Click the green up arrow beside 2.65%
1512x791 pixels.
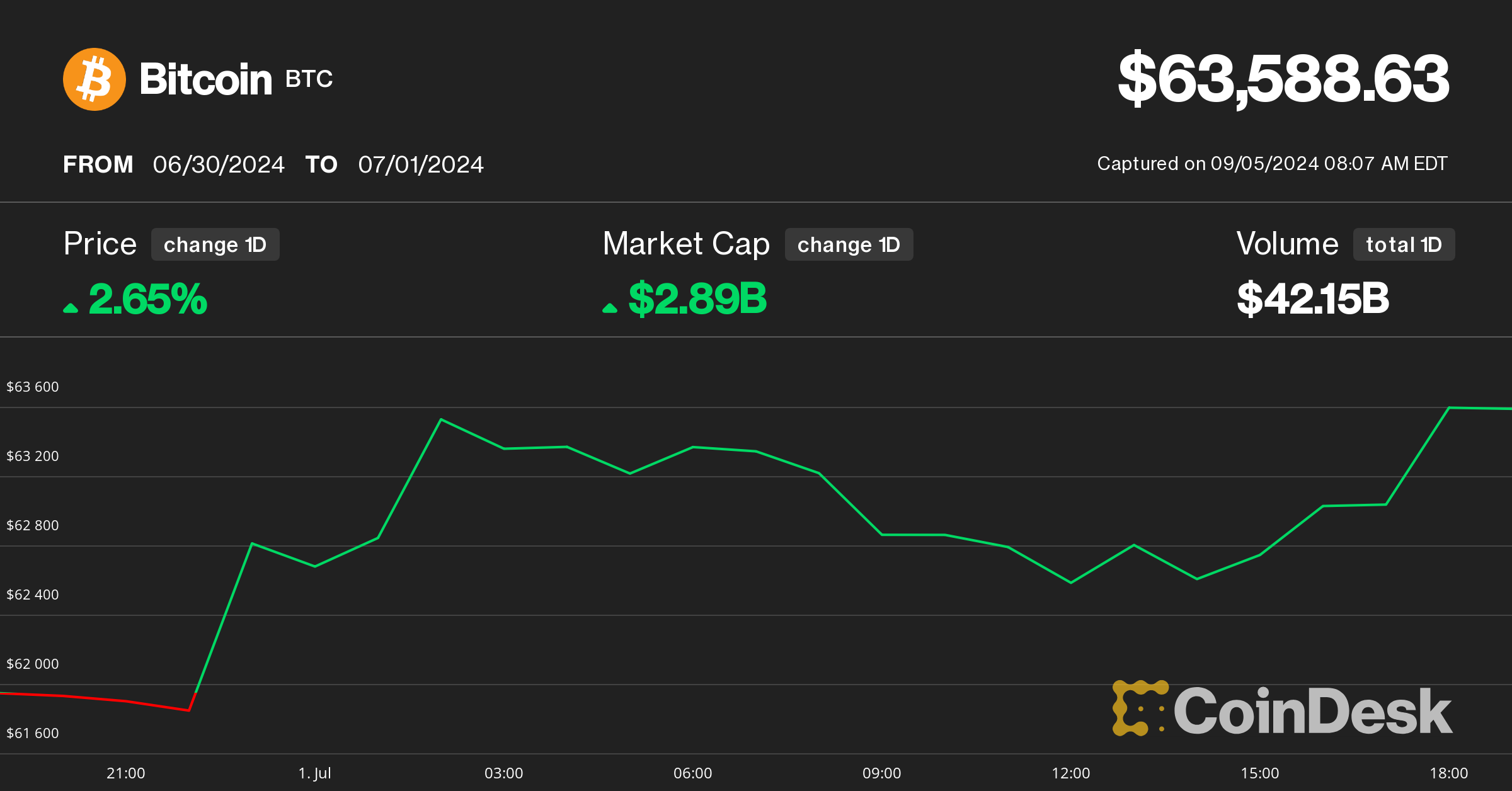tap(71, 308)
